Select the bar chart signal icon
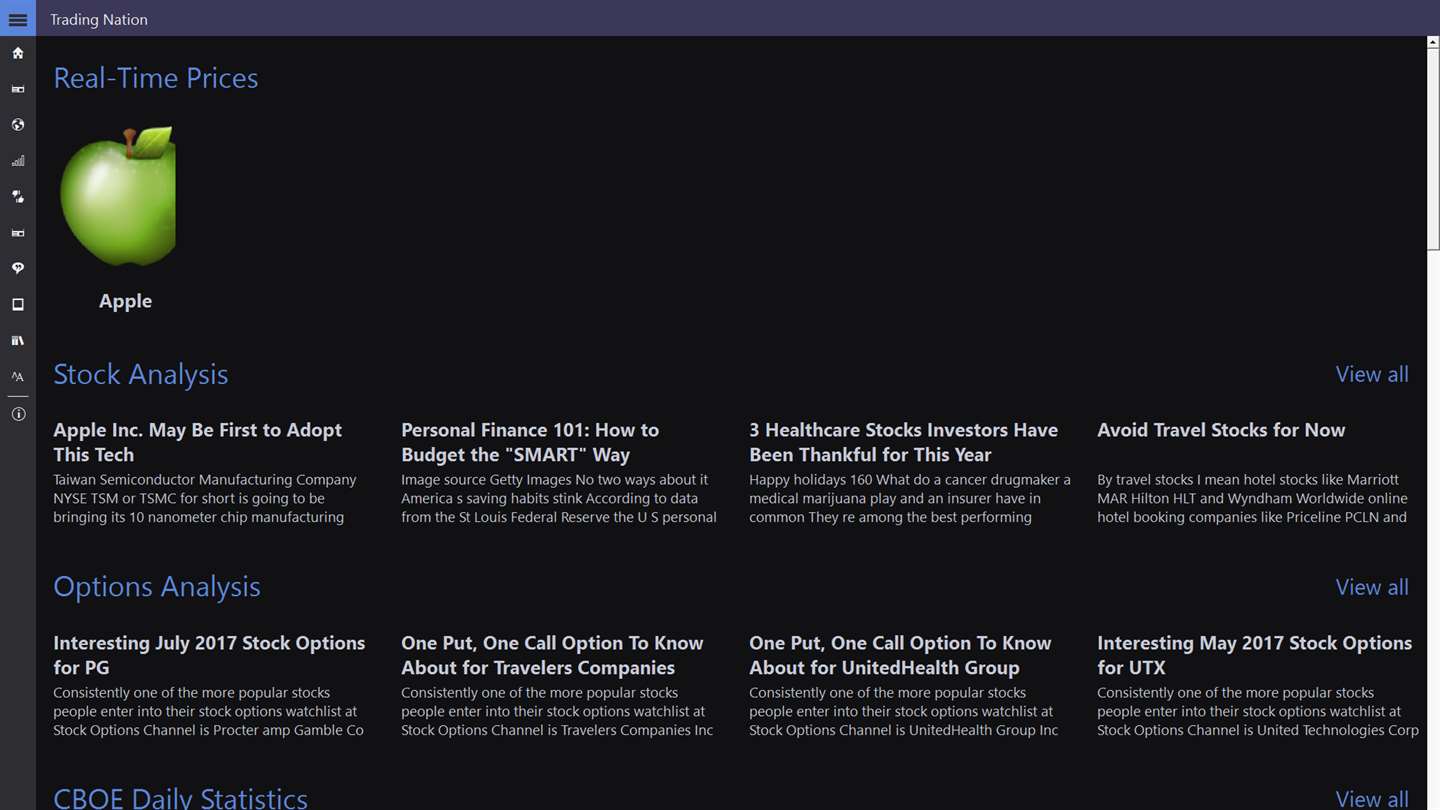The height and width of the screenshot is (810, 1440). point(18,161)
